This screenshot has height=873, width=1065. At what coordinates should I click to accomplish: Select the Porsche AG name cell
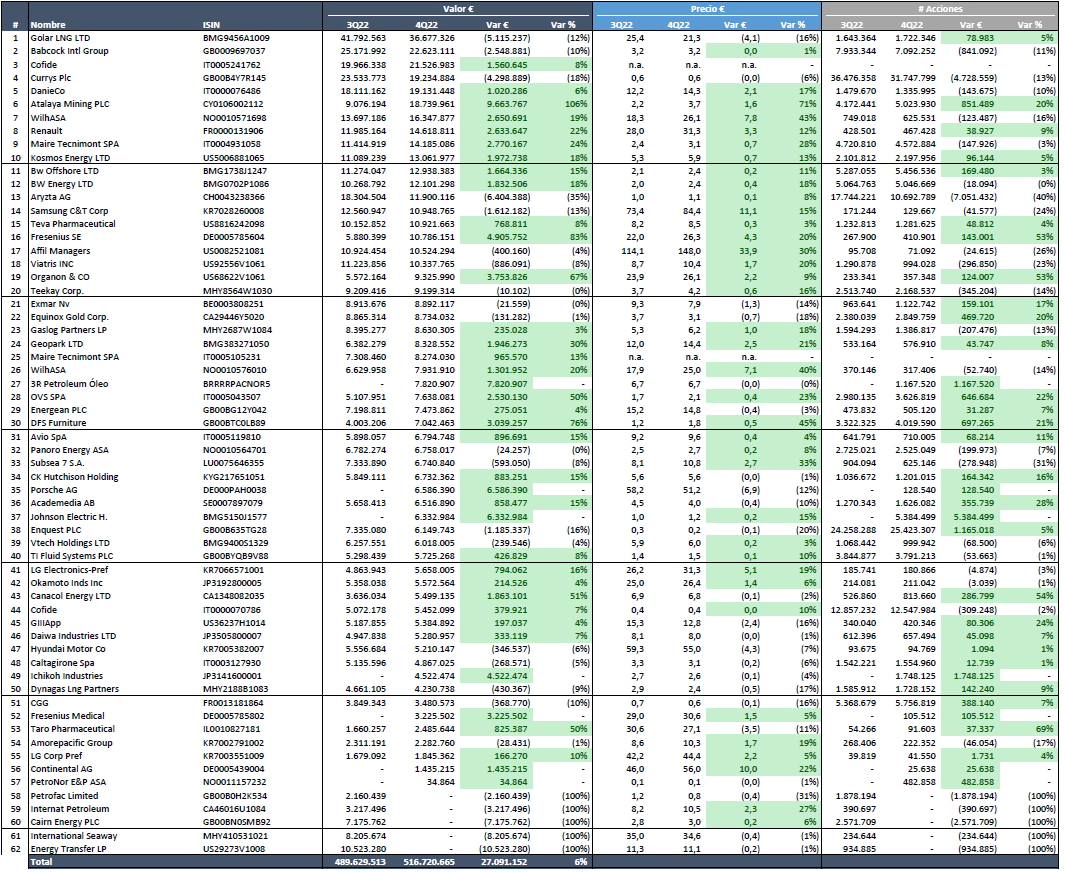point(53,490)
